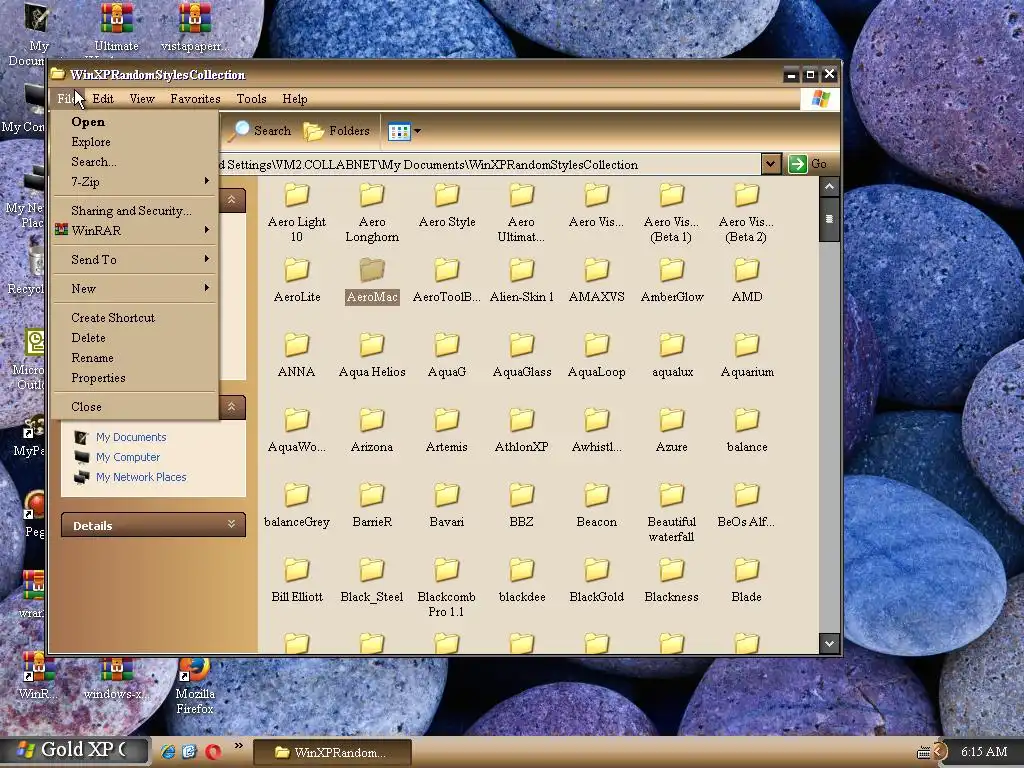Select the BlackGold folder
1024x768 pixels.
pyautogui.click(x=596, y=581)
